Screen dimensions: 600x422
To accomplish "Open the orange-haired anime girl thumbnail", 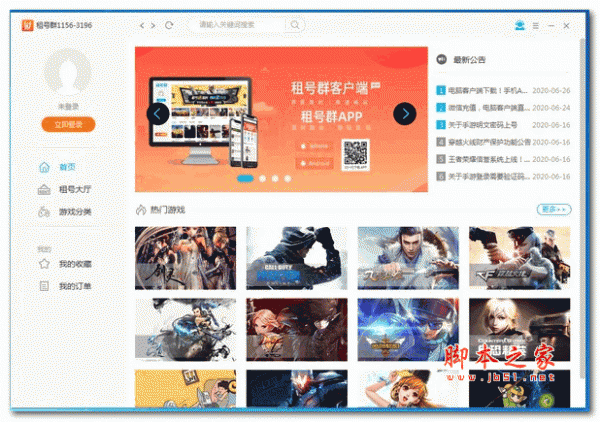I will coord(408,388).
